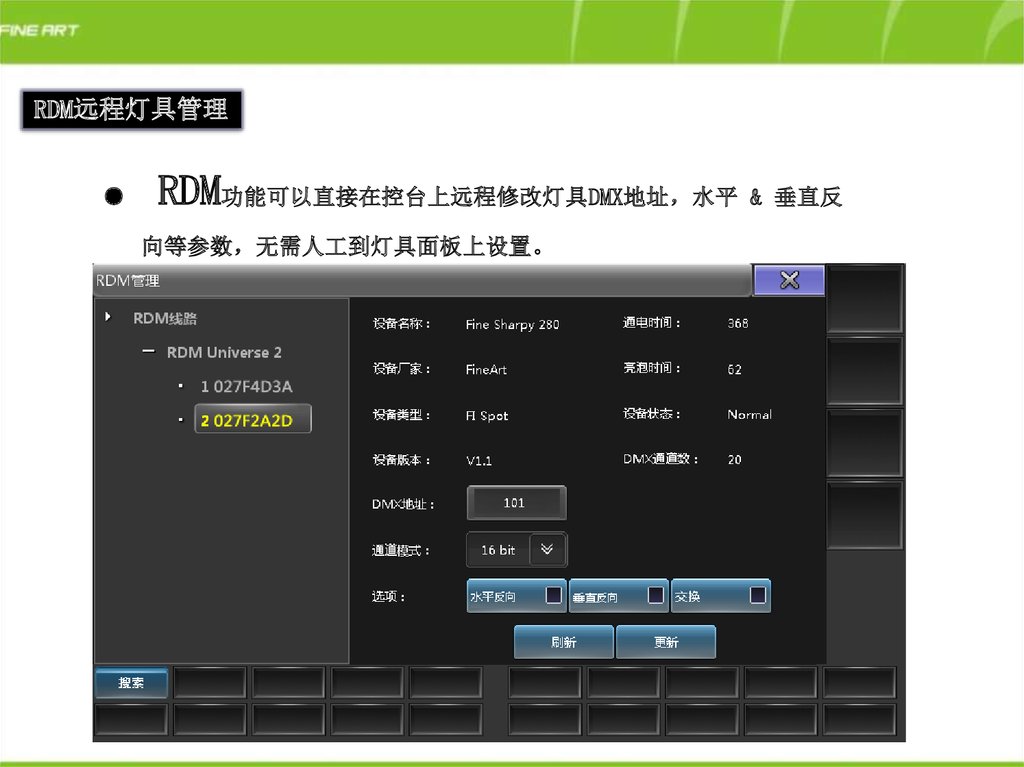The image size is (1024, 767).
Task: Click the RDM远程灯具管理 heading label
Action: [x=131, y=109]
